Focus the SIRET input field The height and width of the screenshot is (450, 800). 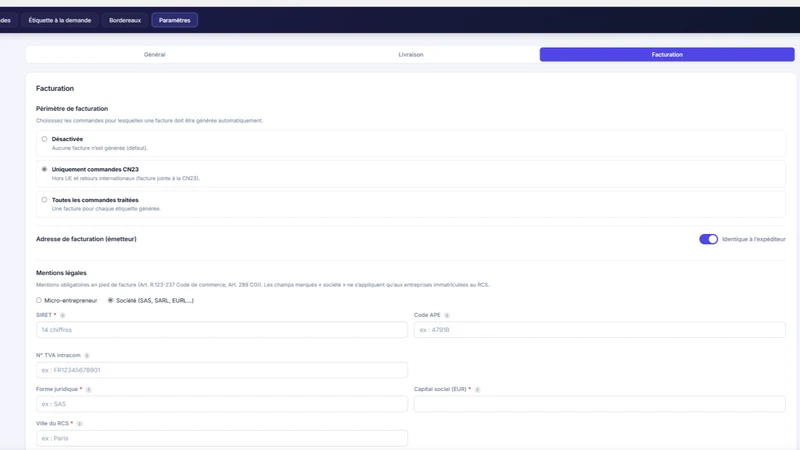[222, 330]
